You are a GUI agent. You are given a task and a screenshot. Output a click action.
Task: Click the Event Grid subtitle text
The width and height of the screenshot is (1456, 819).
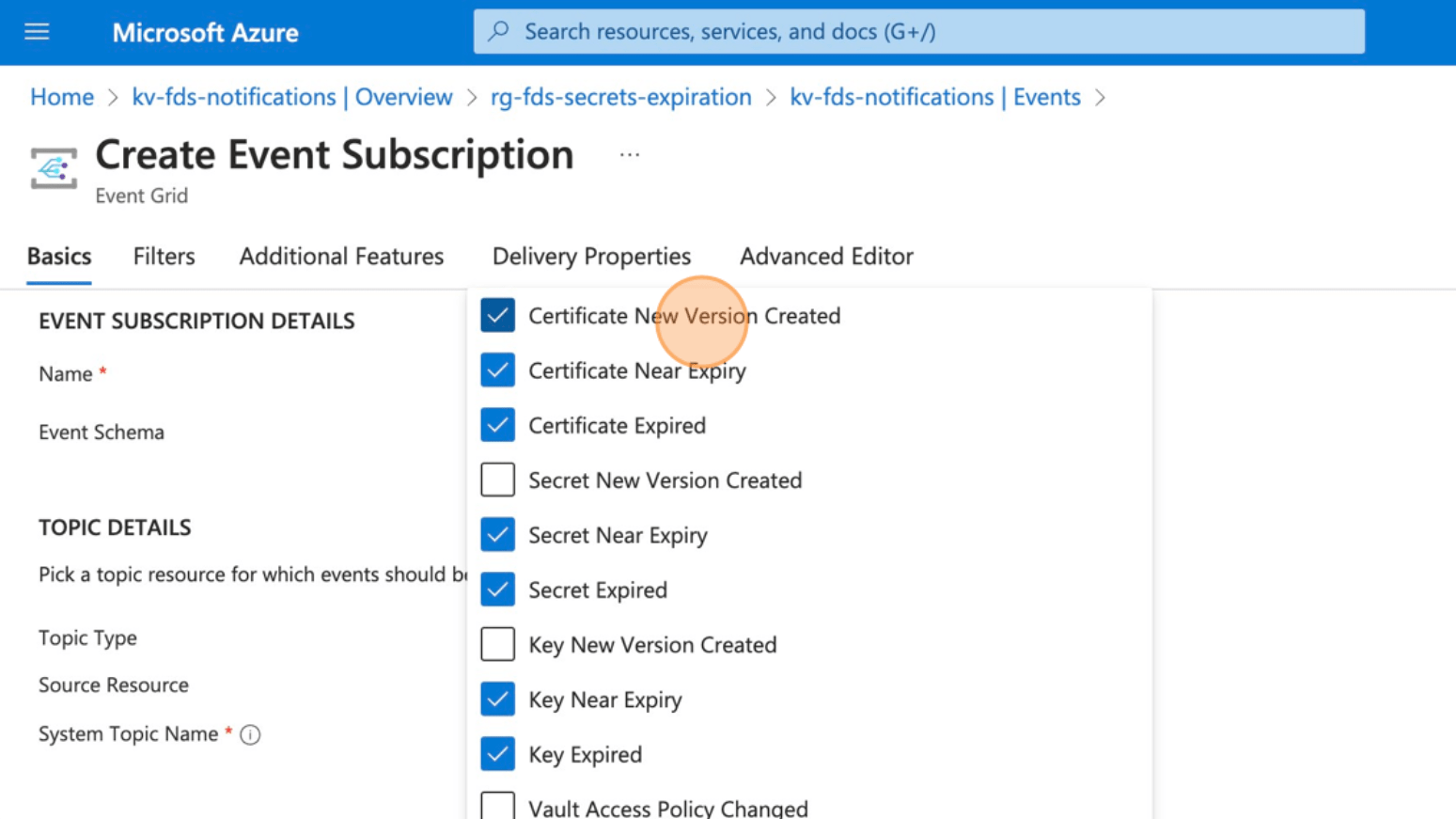pyautogui.click(x=141, y=196)
